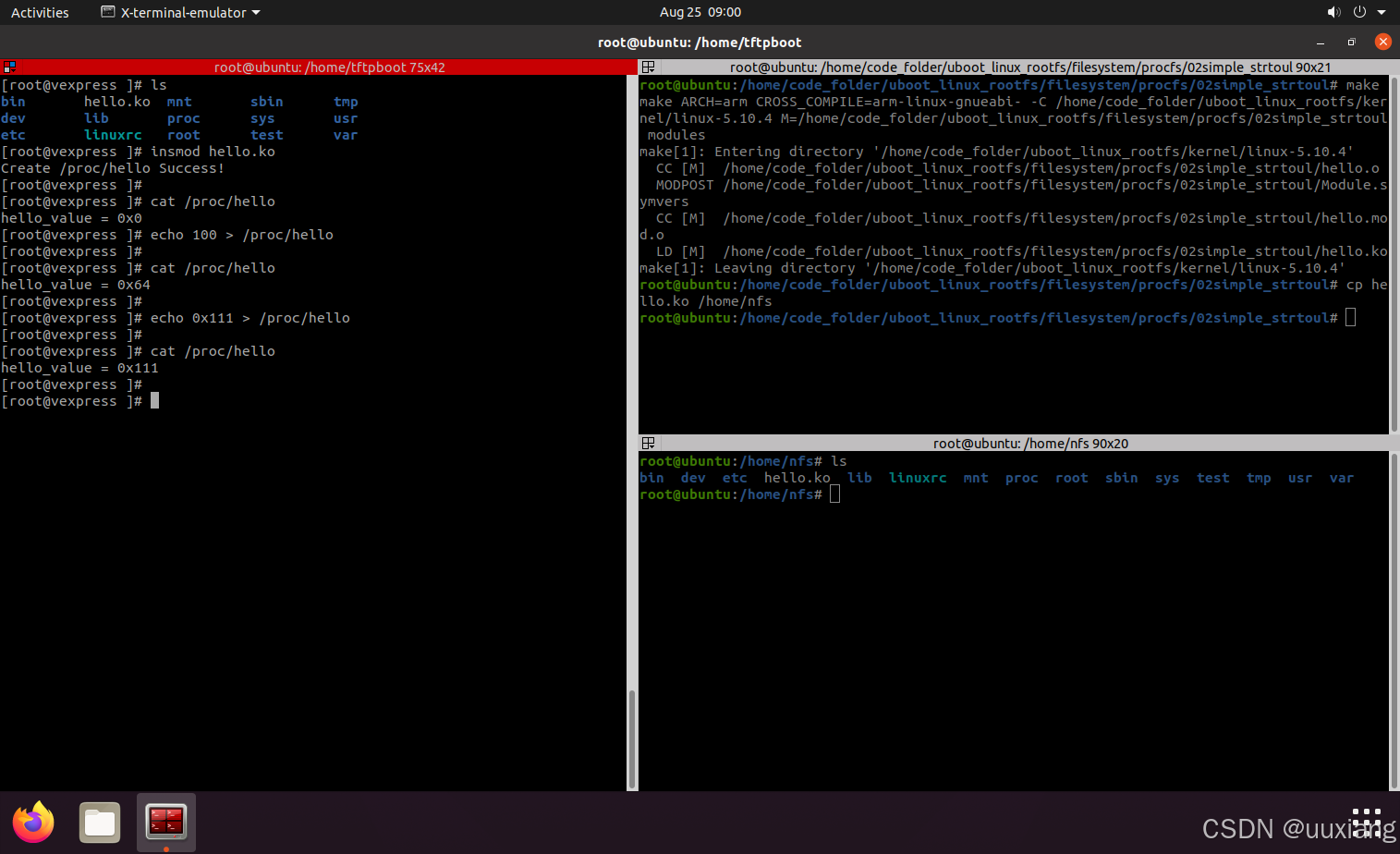Image resolution: width=1400 pixels, height=854 pixels.
Task: Click 'proc' in the /home/nfs listing
Action: coord(1022,478)
